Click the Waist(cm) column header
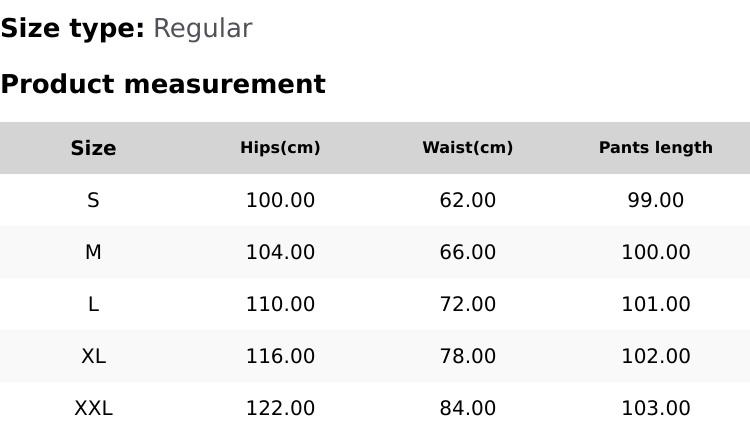Image resolution: width=750 pixels, height=434 pixels. pyautogui.click(x=467, y=148)
